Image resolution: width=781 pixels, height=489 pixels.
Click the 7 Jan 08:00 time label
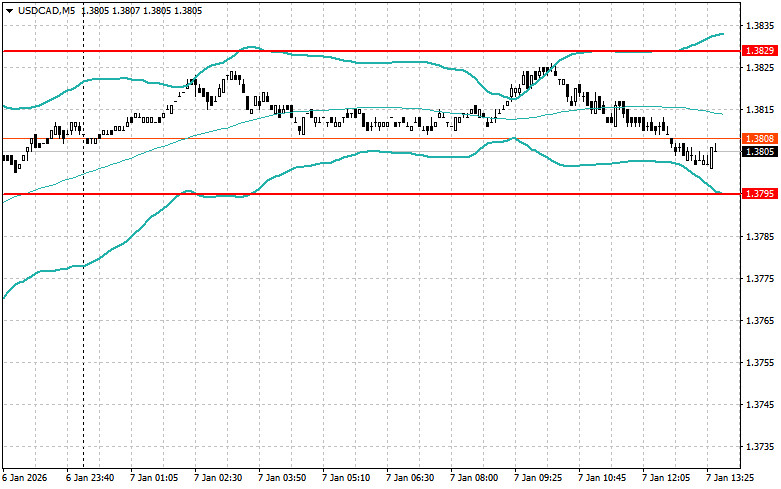tap(474, 479)
